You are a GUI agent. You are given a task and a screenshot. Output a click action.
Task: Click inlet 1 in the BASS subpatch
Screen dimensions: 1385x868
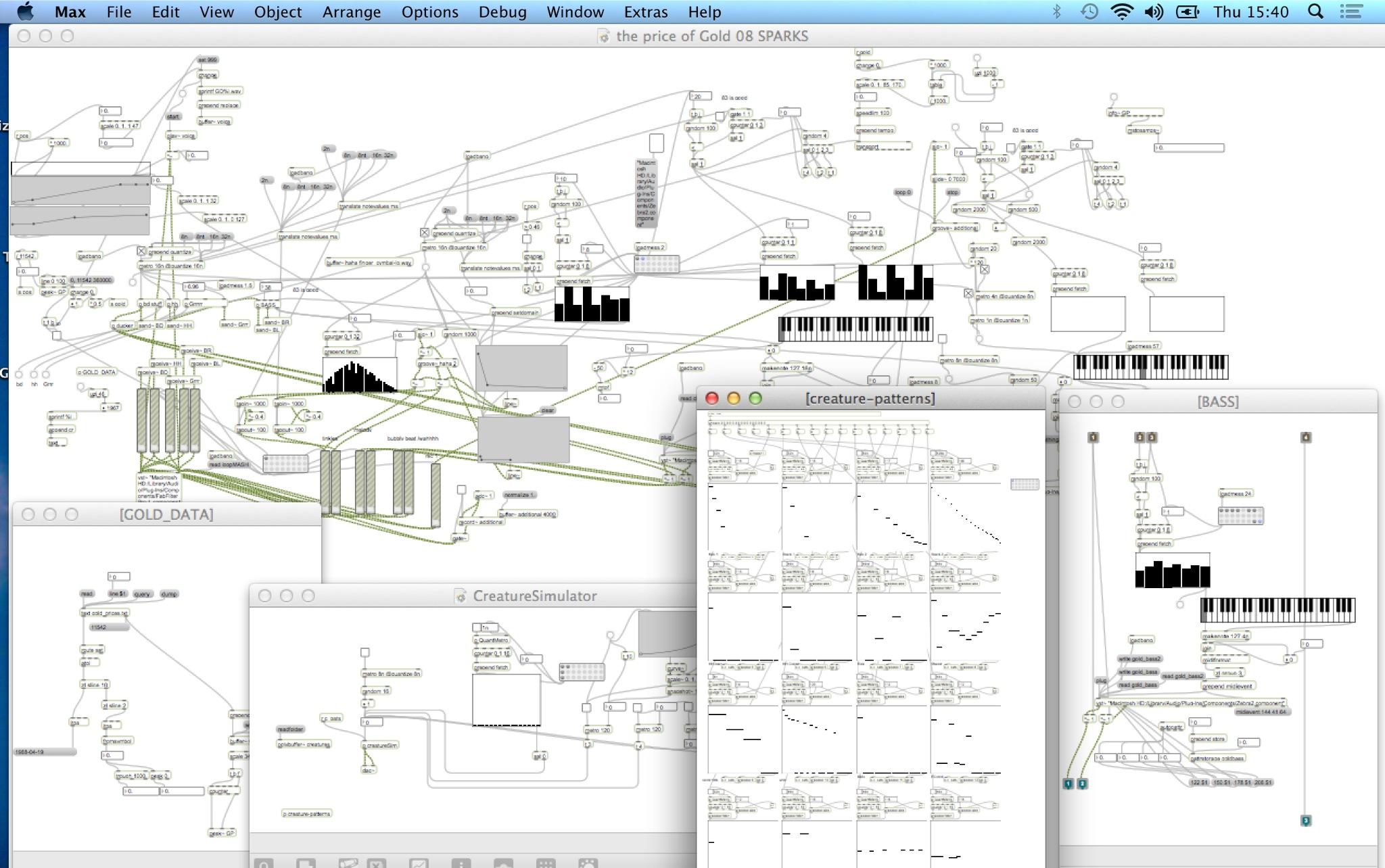1093,437
